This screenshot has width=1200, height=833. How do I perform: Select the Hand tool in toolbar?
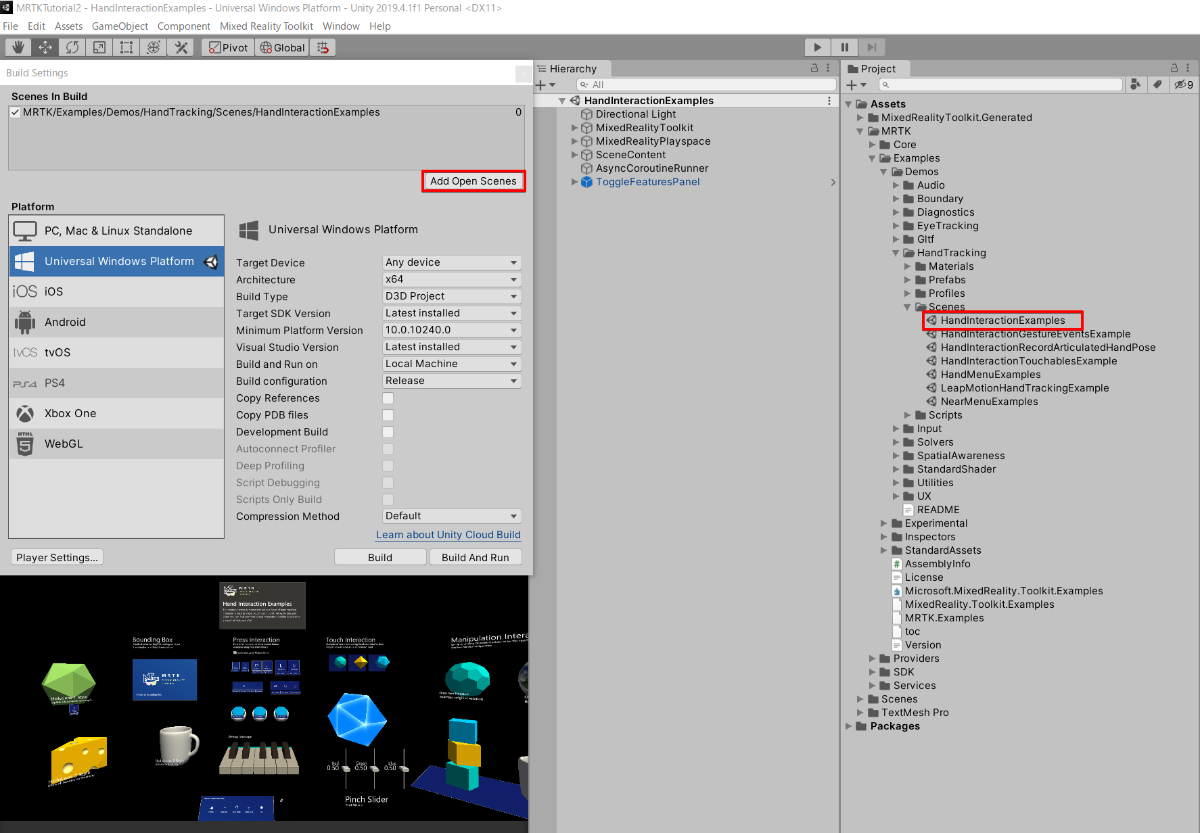point(18,47)
